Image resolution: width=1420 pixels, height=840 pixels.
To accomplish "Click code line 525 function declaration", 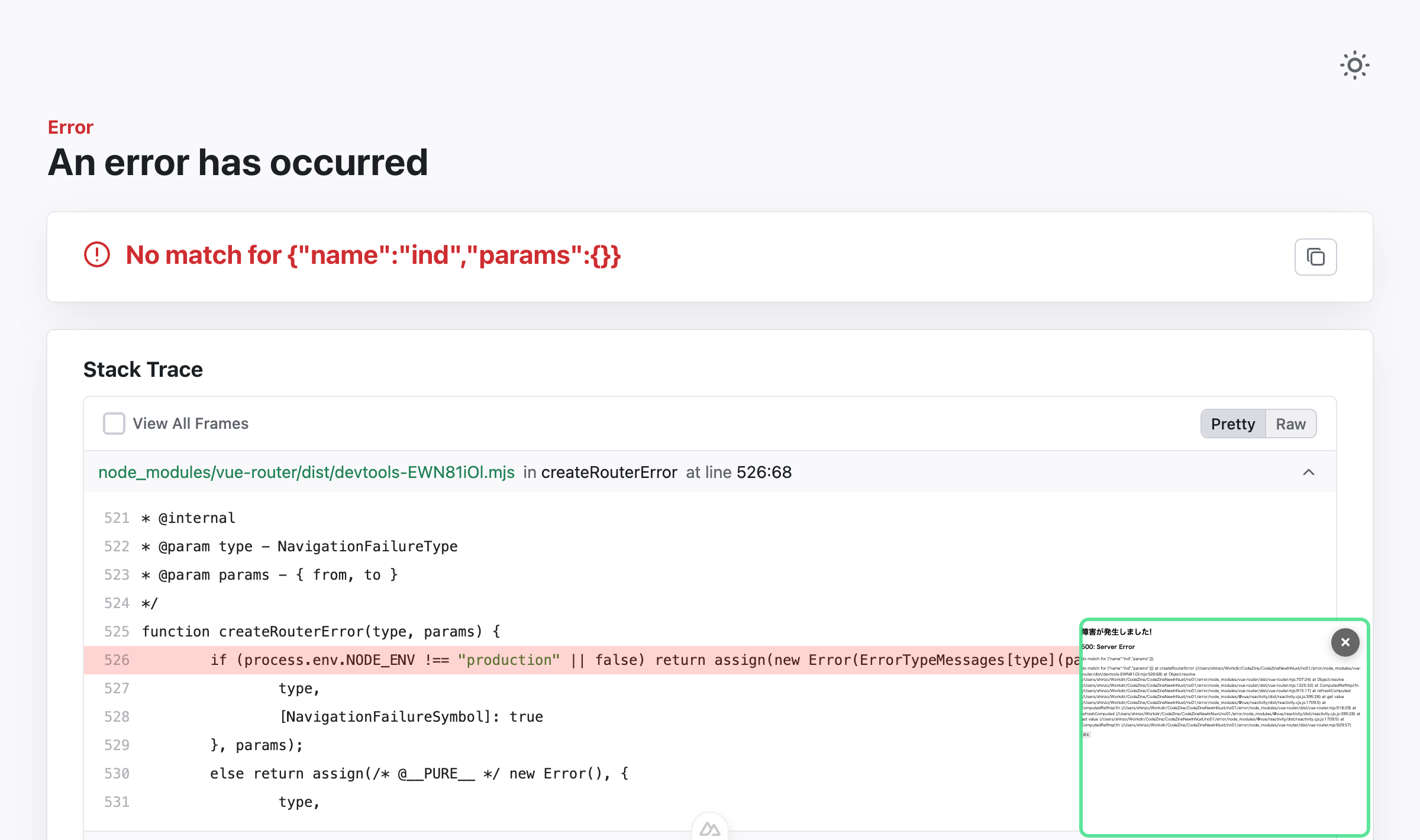I will (321, 632).
